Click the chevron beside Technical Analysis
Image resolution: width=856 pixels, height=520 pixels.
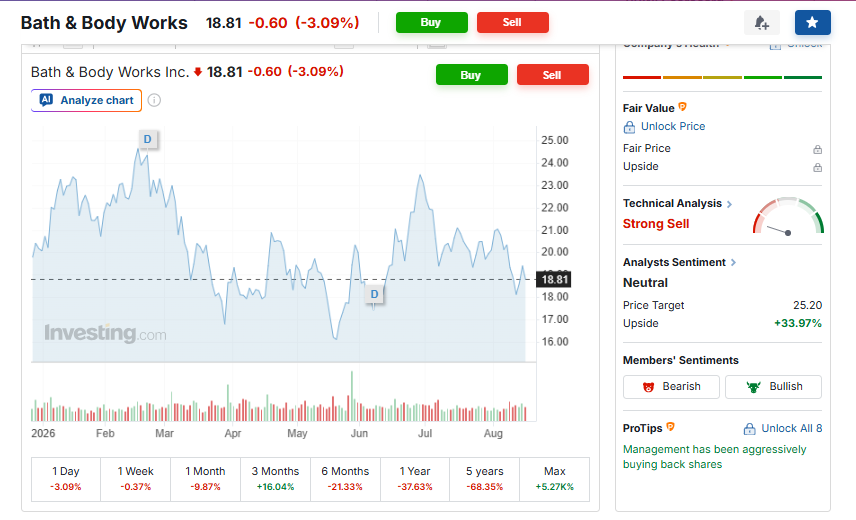tap(729, 204)
